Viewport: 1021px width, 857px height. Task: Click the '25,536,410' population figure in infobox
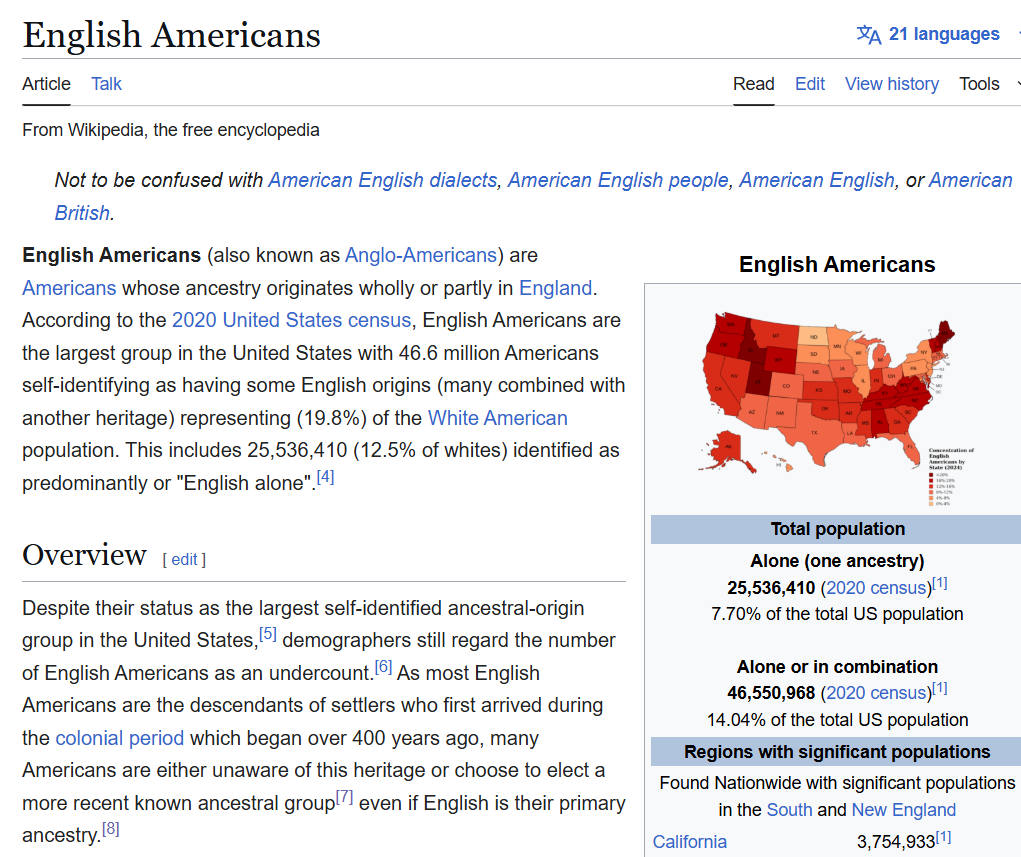771,588
